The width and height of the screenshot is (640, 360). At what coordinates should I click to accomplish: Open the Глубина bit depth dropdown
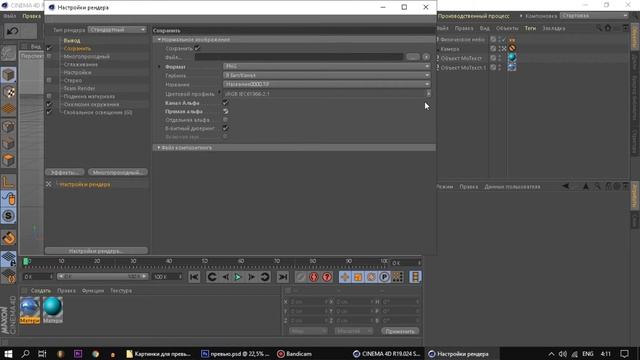click(x=327, y=75)
